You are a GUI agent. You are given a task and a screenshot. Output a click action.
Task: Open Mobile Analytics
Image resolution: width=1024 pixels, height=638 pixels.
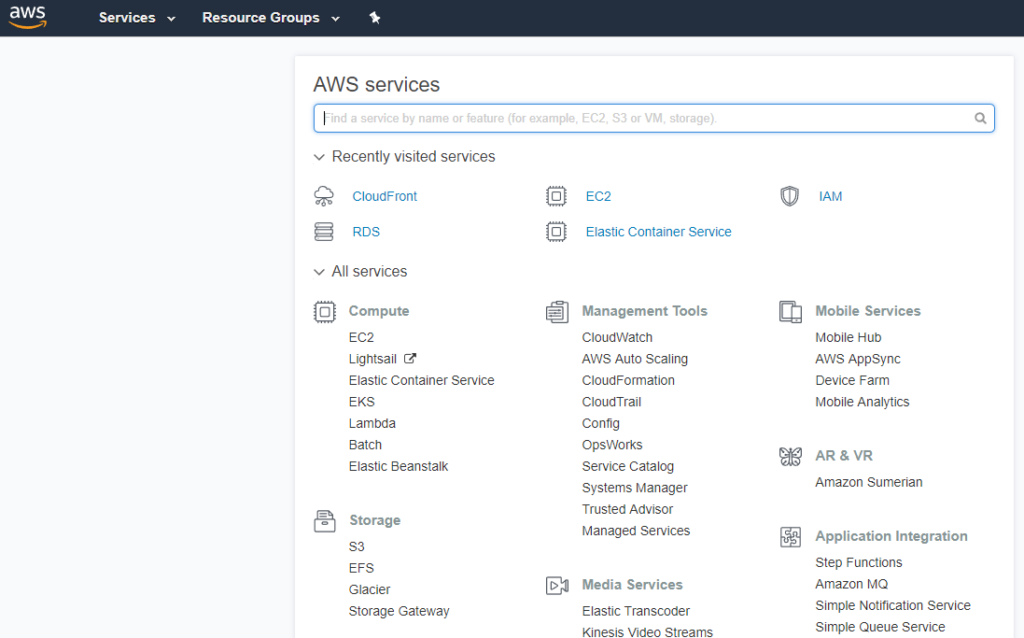point(862,402)
